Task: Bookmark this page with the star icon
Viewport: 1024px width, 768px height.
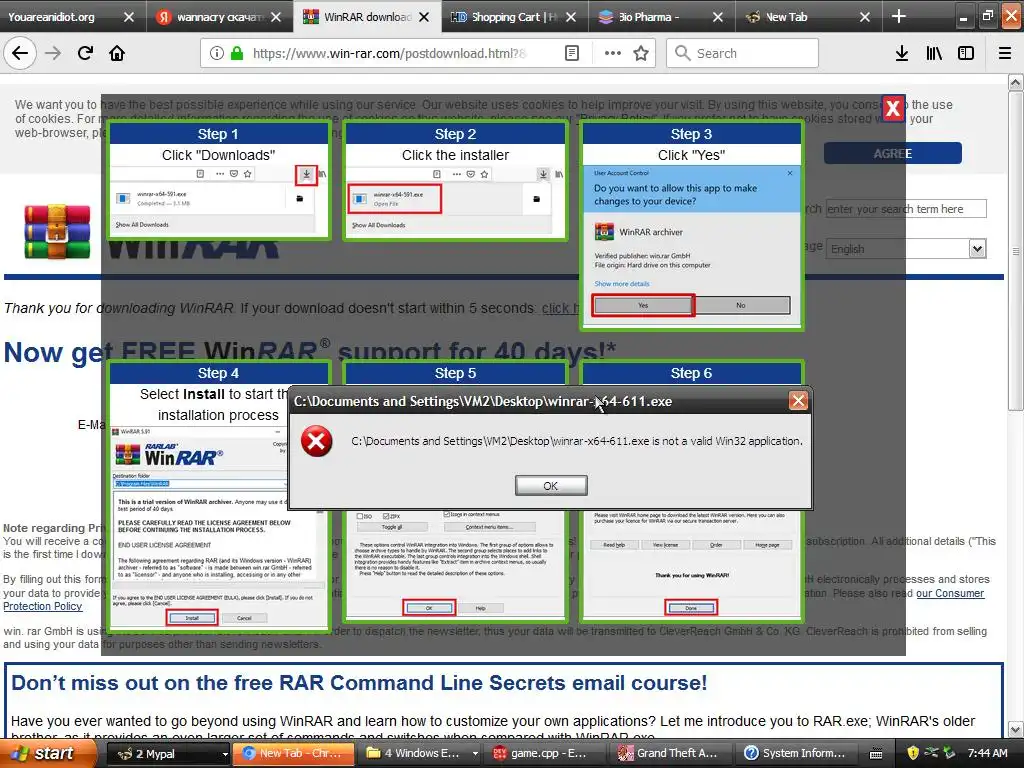Action: pyautogui.click(x=641, y=53)
